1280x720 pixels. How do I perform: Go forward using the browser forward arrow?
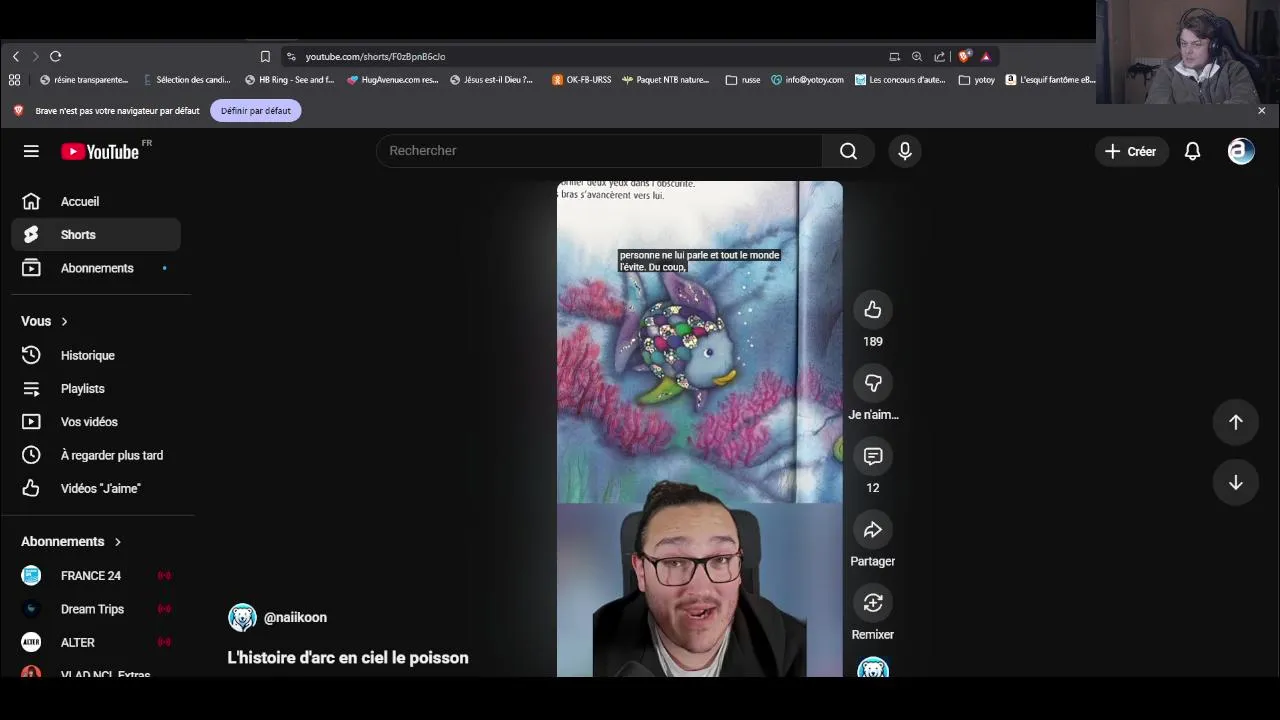click(35, 57)
